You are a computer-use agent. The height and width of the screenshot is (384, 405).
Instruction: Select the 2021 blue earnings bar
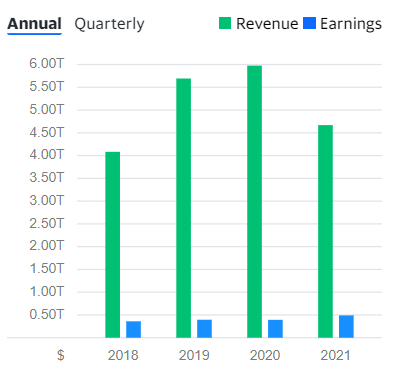[346, 326]
